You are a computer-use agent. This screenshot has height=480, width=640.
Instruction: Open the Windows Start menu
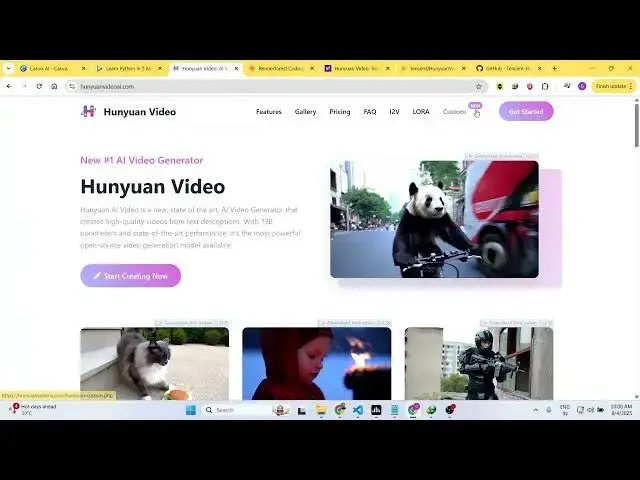(191, 410)
